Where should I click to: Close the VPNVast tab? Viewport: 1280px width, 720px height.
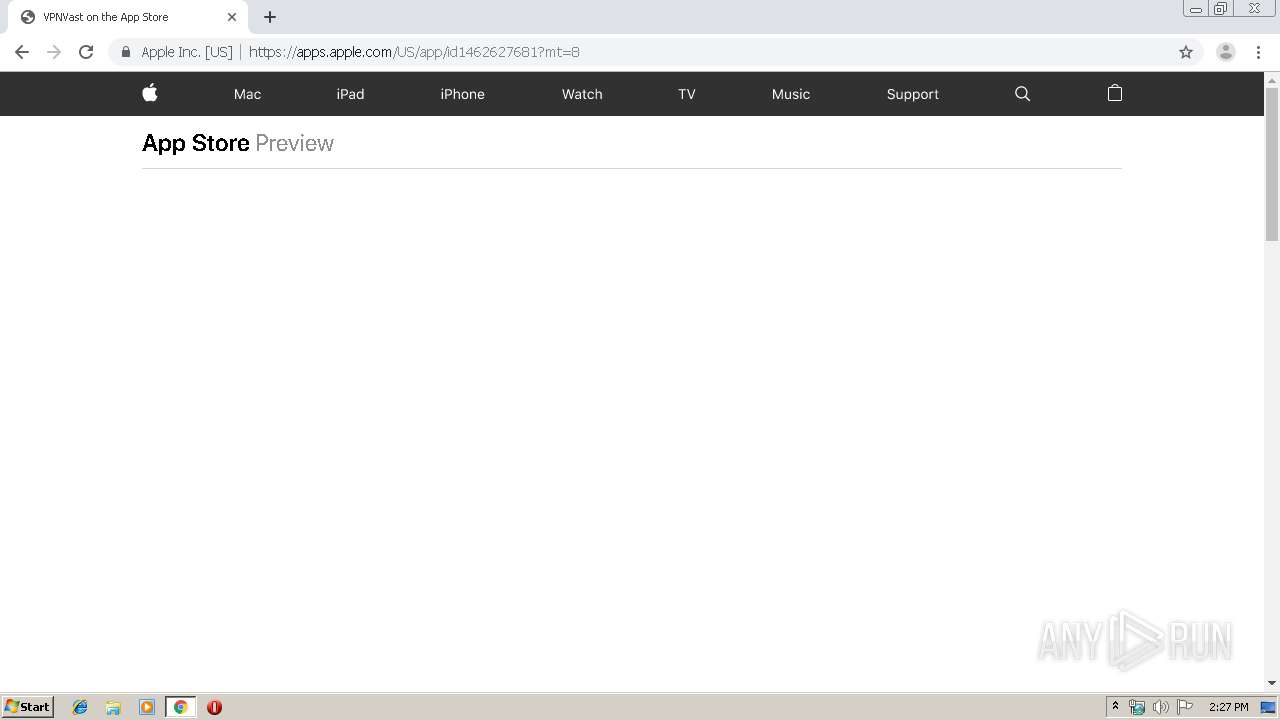point(232,17)
